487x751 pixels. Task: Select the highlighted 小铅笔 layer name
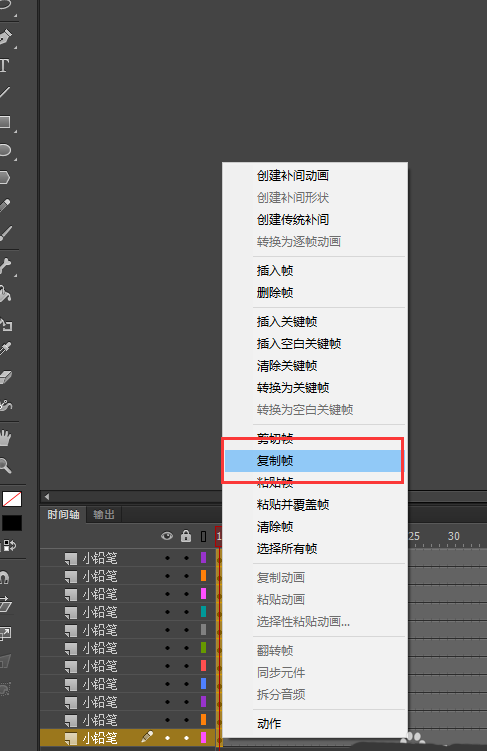coord(100,738)
